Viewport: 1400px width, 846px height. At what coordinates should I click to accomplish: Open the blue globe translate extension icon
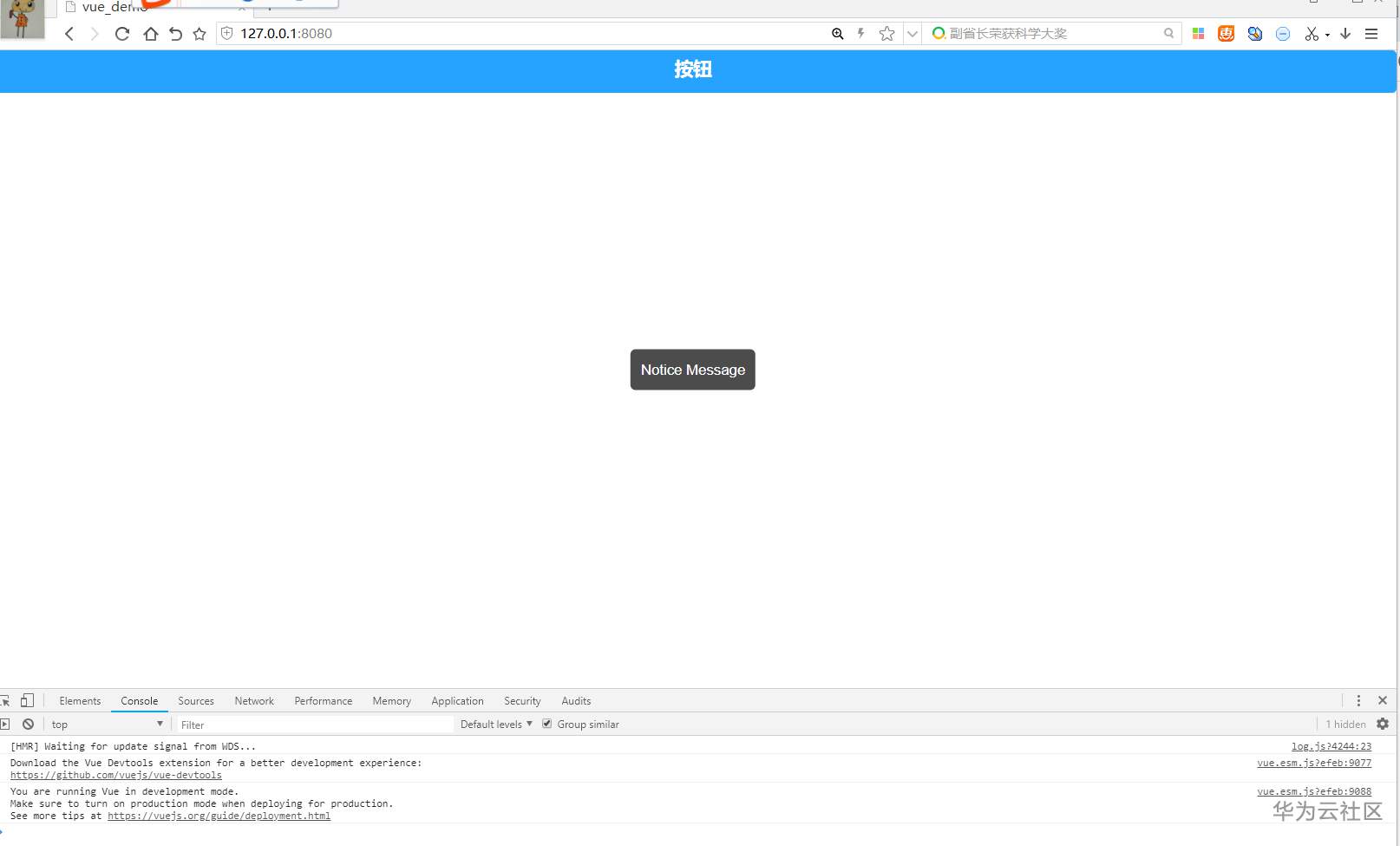pos(1254,33)
